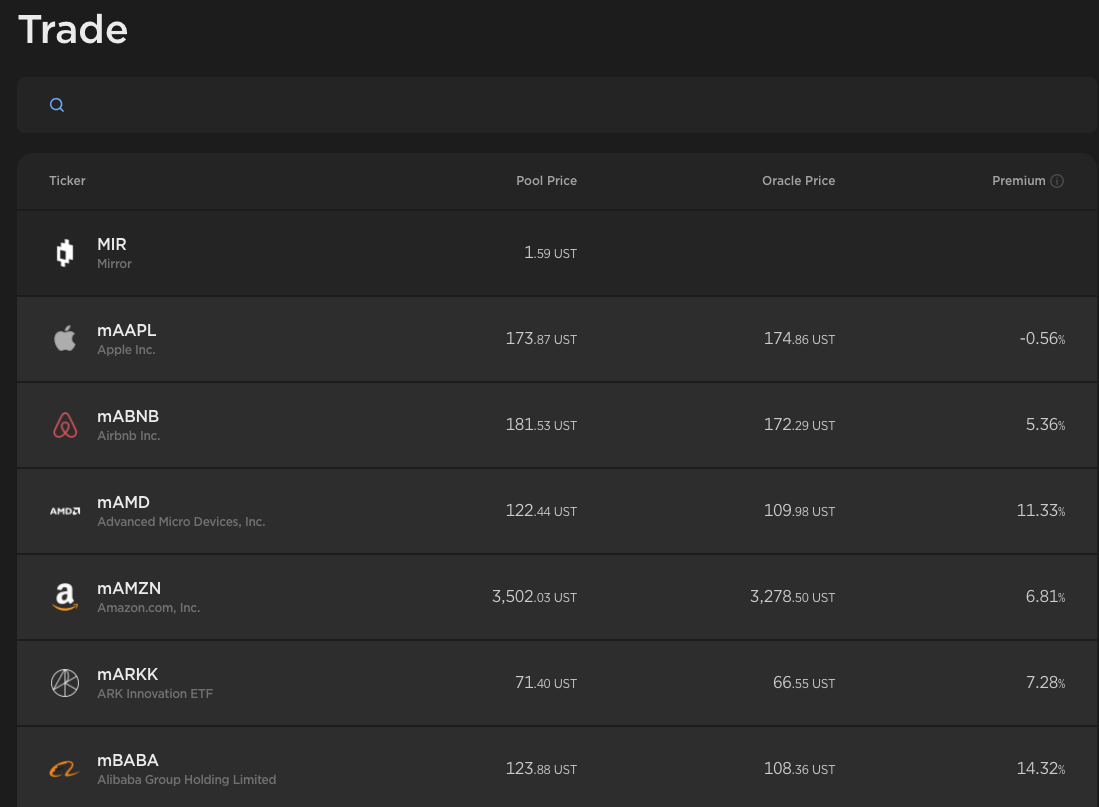The width and height of the screenshot is (1099, 807).
Task: Open the mARKK ticker name
Action: tap(128, 674)
